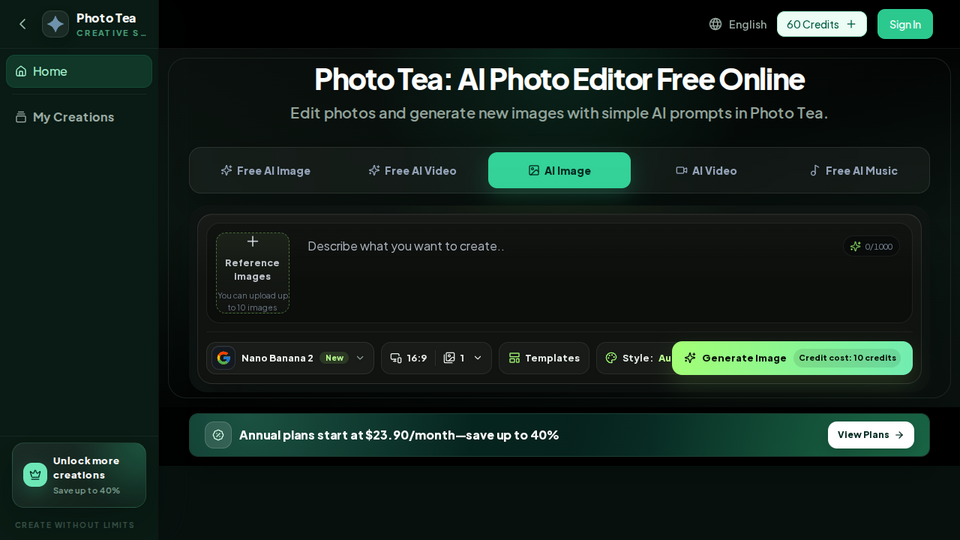Expand the image count chevron

click(x=478, y=358)
